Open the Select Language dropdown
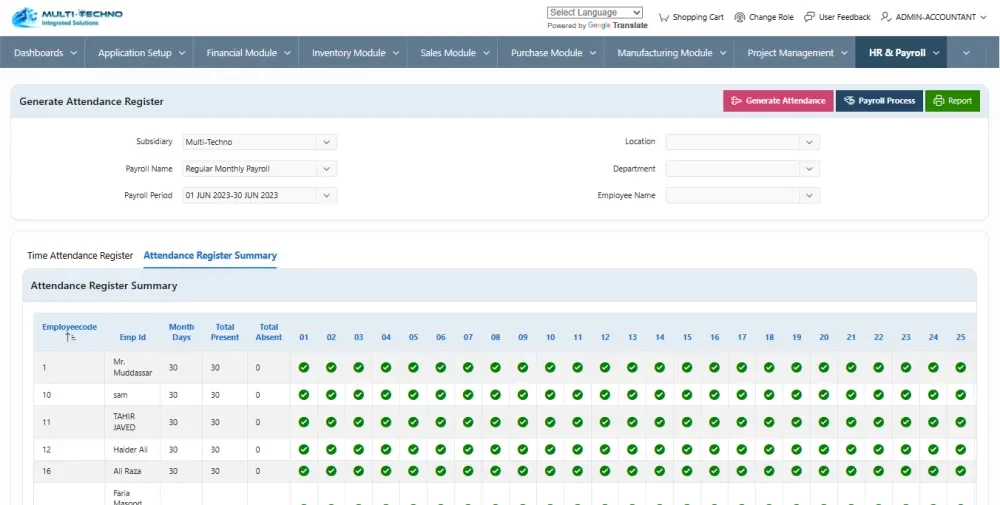The height and width of the screenshot is (505, 1000). 595,12
